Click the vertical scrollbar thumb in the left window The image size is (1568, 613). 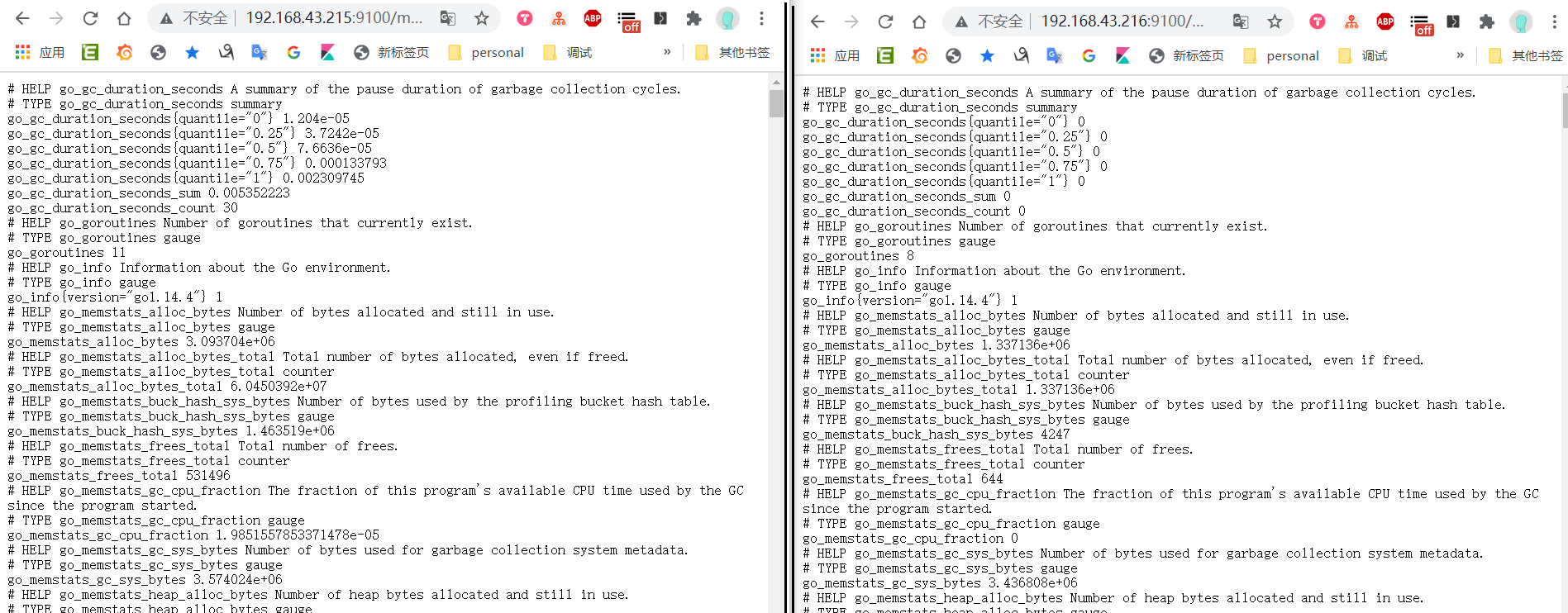tap(776, 103)
